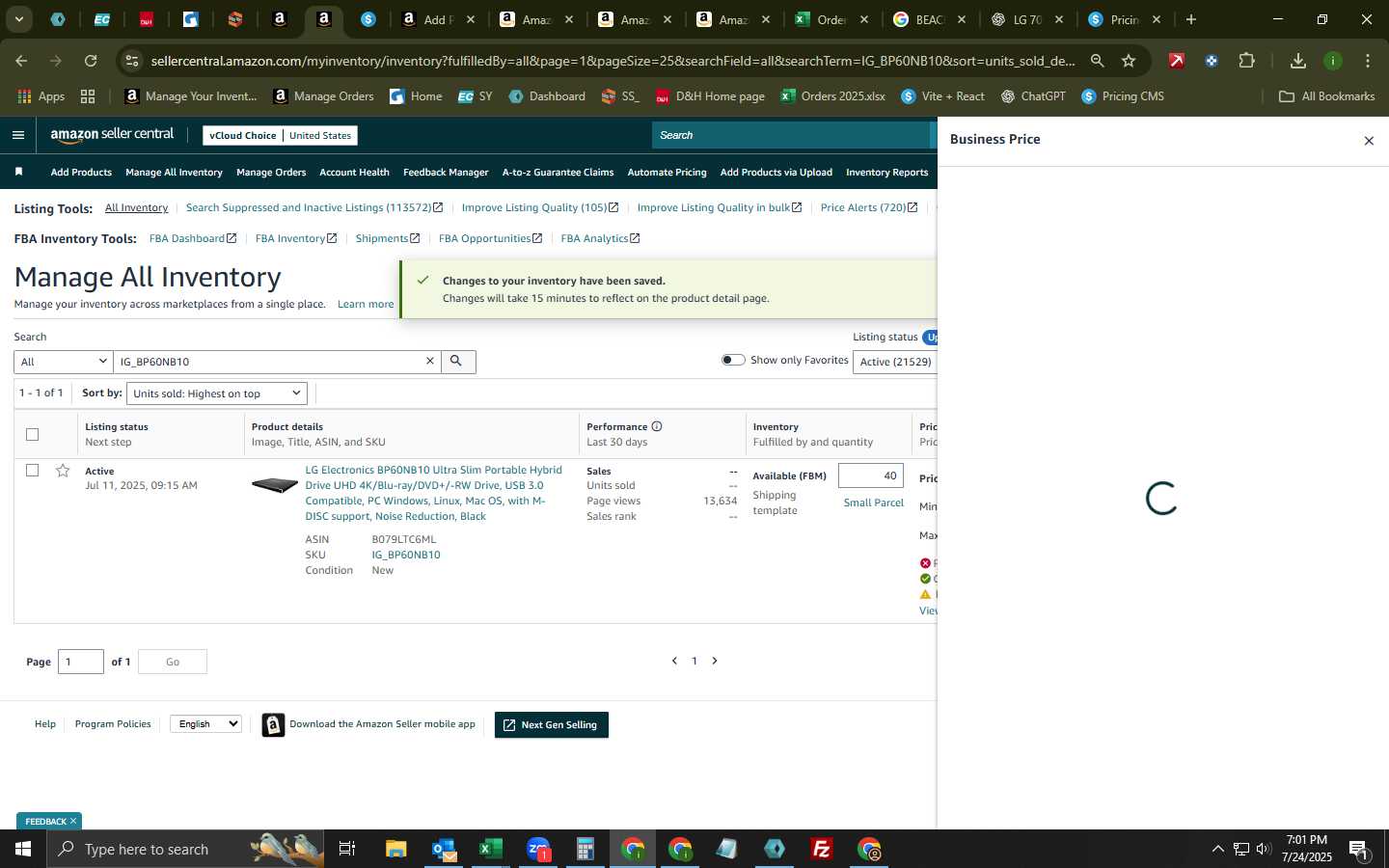1389x868 pixels.
Task: Click the green success checkmark icon
Action: pyautogui.click(x=422, y=281)
